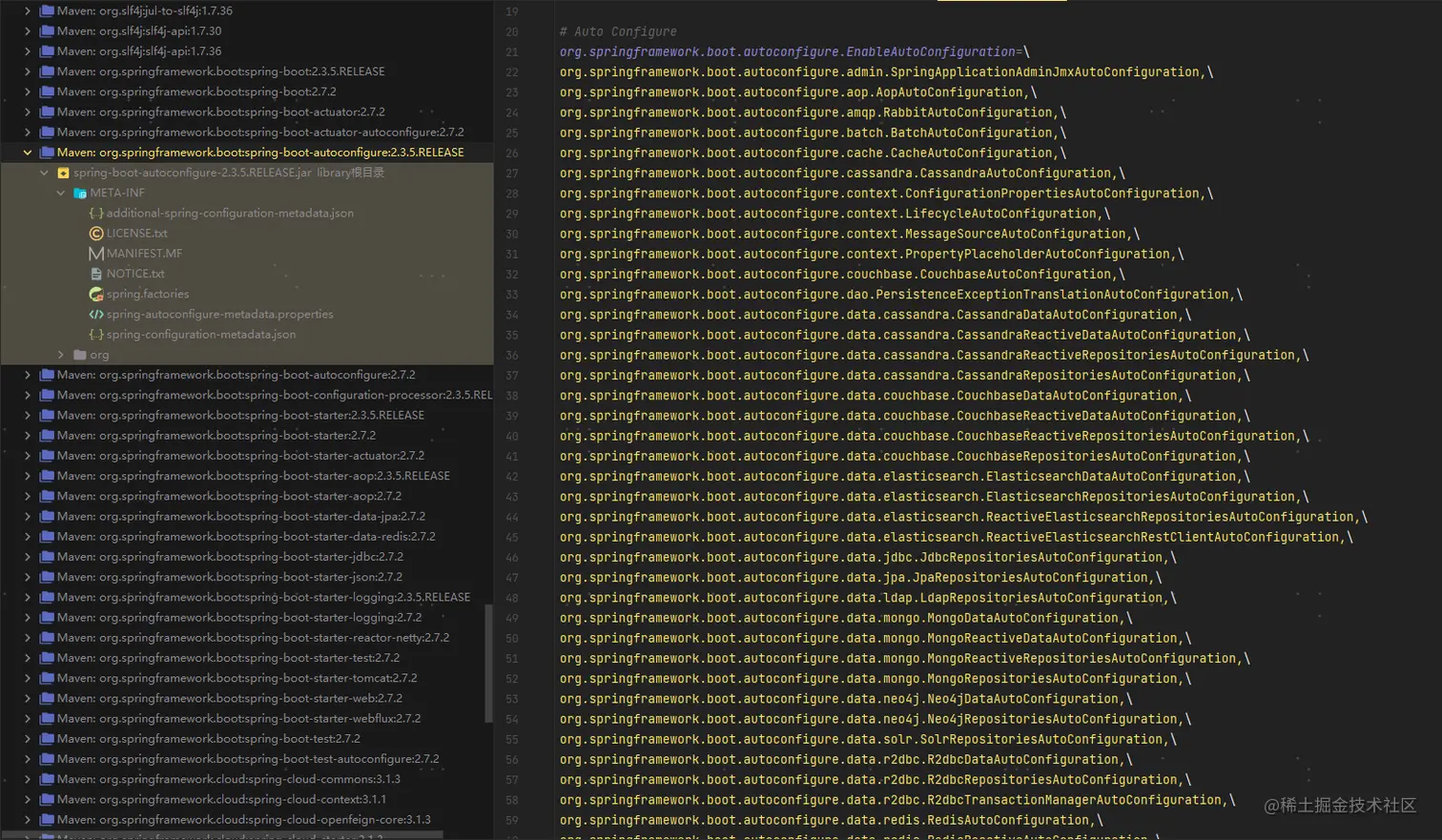Image resolution: width=1442 pixels, height=840 pixels.
Task: Select LICENSE.txt file
Action: point(136,233)
